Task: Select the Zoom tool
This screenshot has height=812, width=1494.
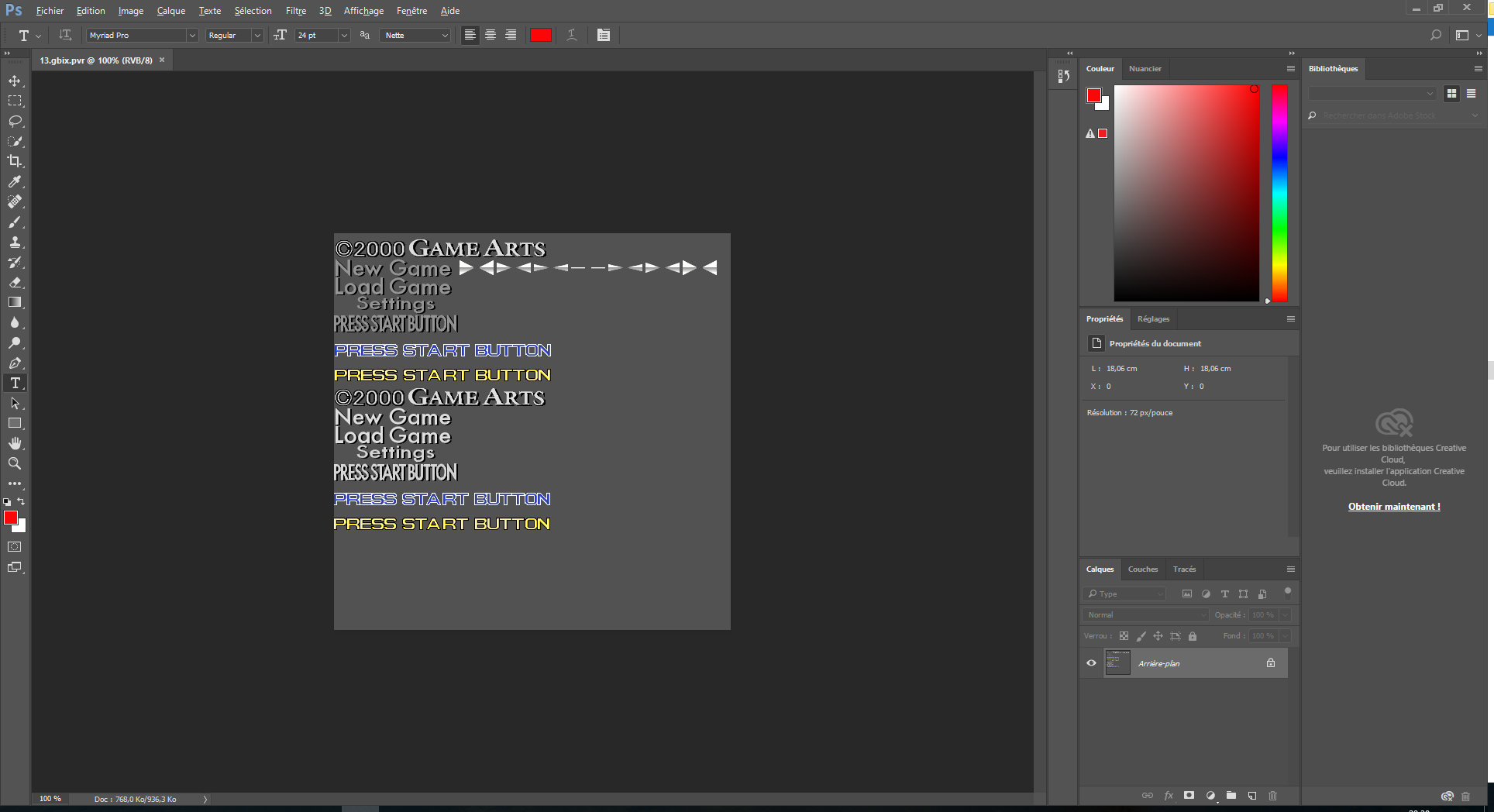Action: click(15, 463)
